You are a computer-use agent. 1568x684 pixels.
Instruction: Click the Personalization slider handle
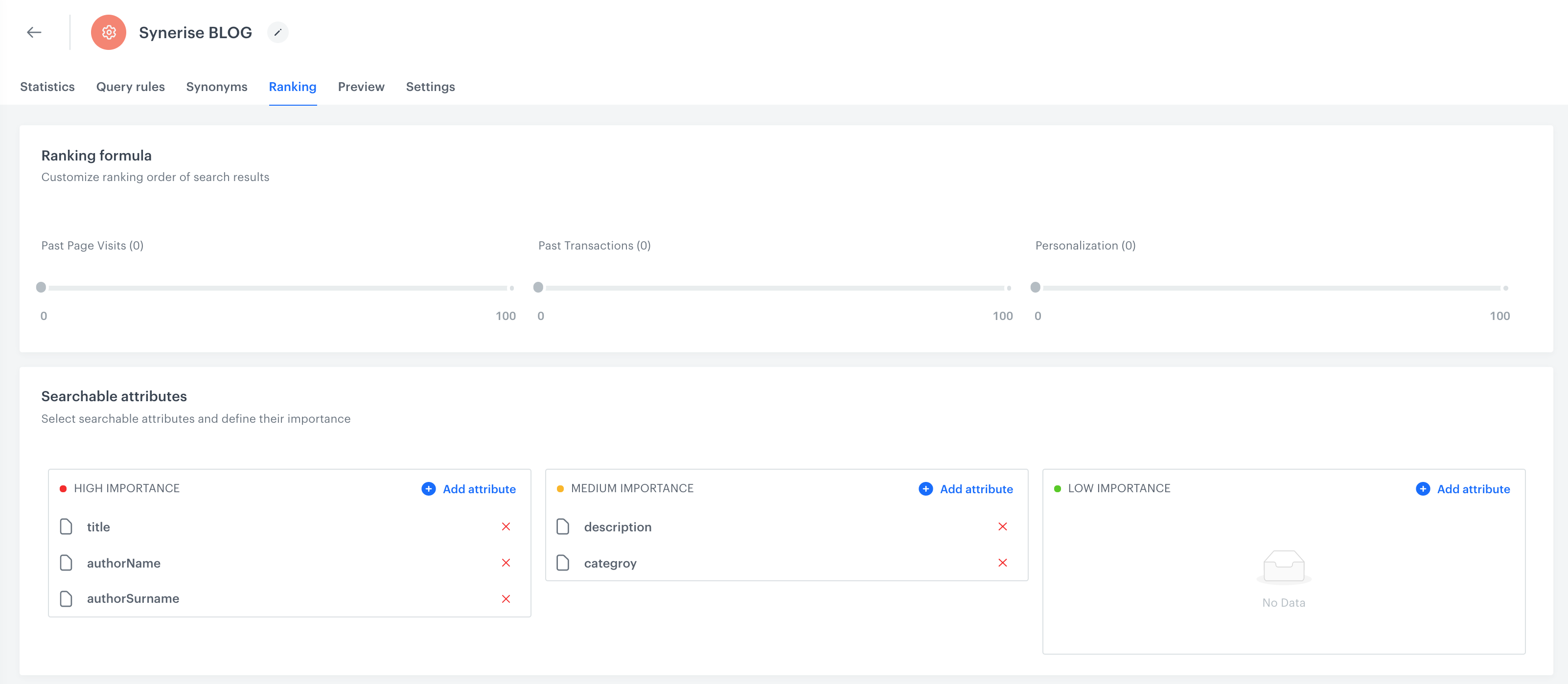(1036, 288)
